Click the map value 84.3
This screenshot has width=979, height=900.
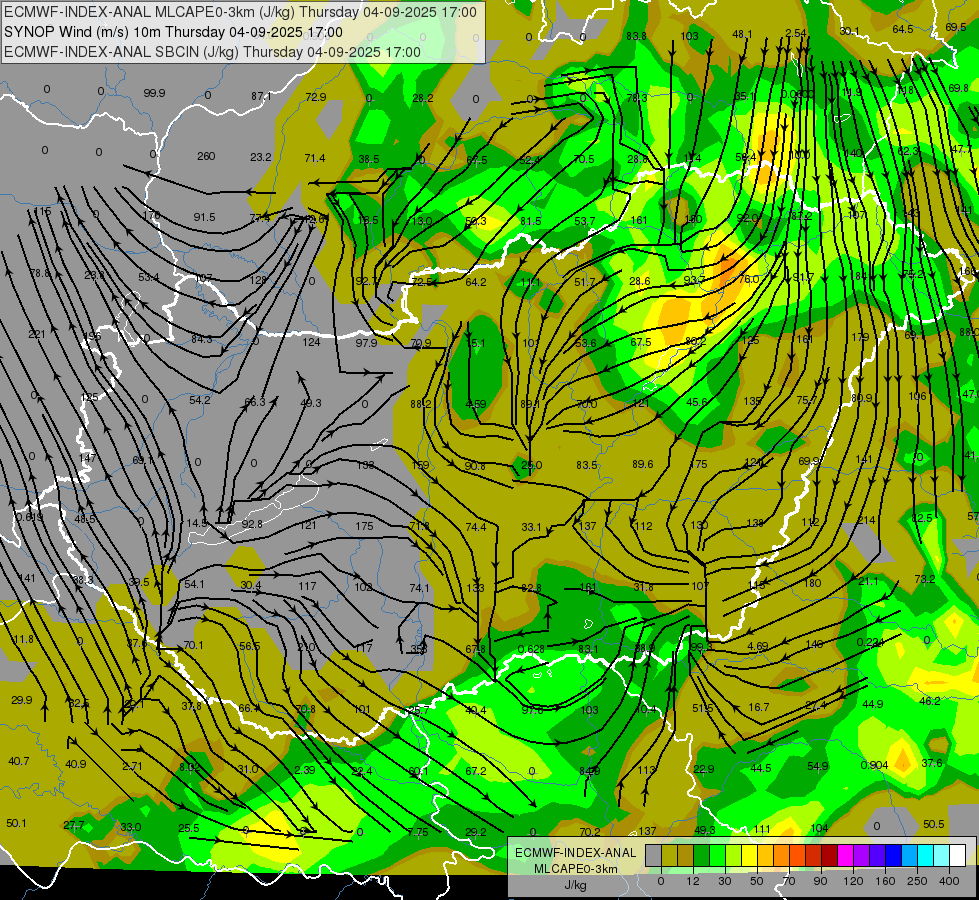tap(202, 339)
